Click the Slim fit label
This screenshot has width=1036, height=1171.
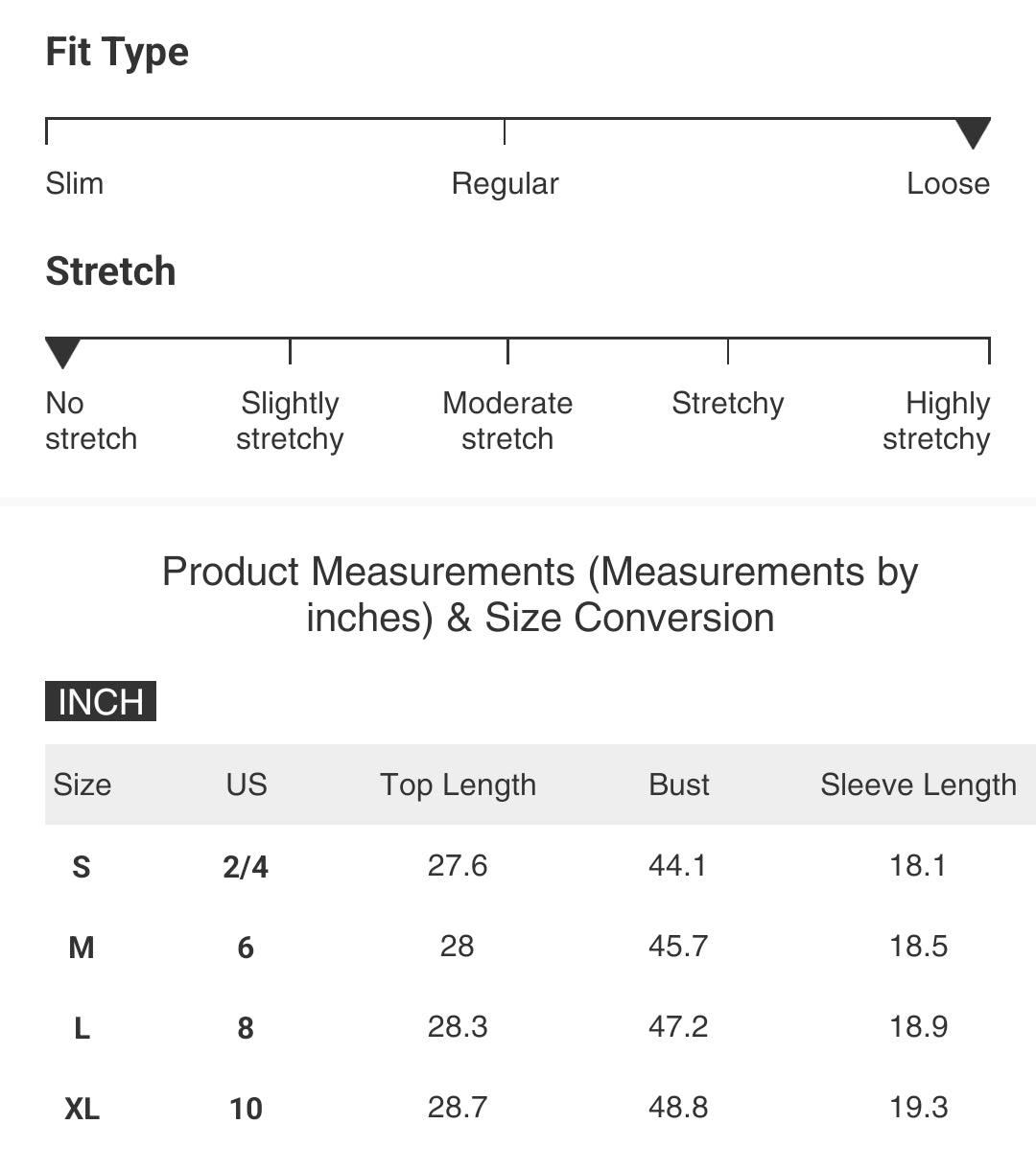pyautogui.click(x=75, y=183)
